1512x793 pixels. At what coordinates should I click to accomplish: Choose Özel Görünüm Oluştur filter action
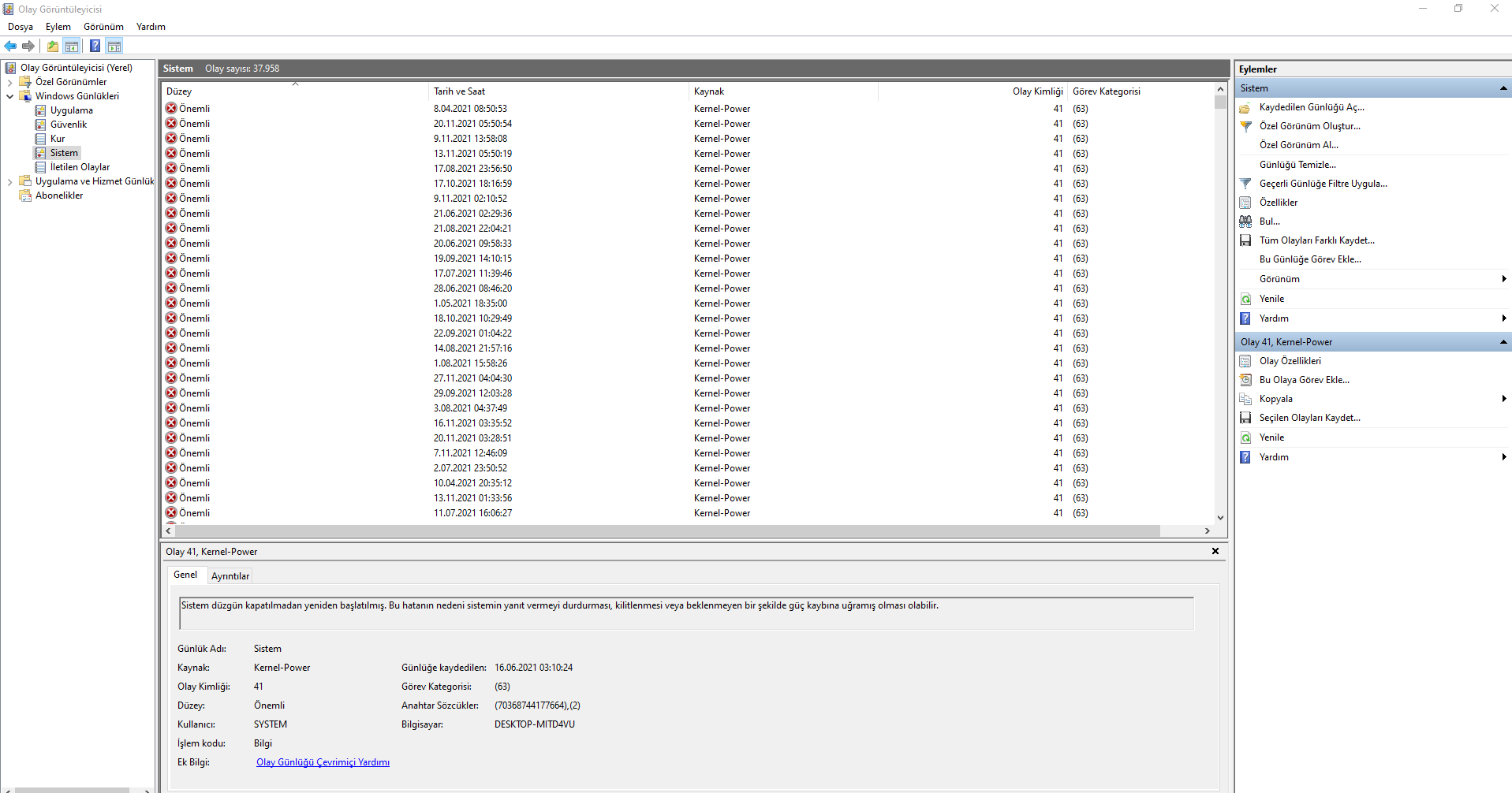pos(1309,126)
